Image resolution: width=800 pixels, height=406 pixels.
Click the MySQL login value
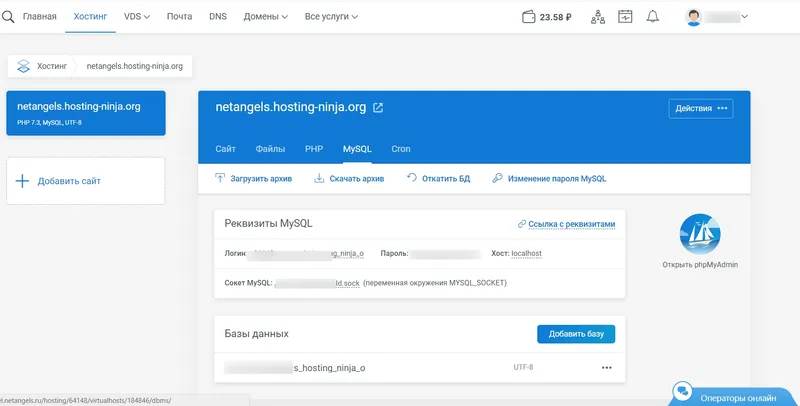point(305,253)
